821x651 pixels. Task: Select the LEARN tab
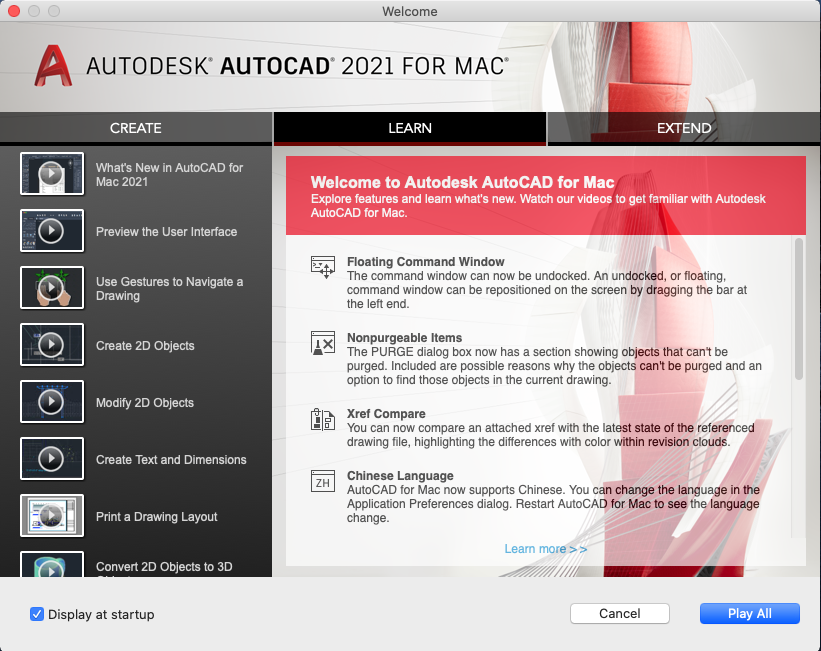coord(410,128)
